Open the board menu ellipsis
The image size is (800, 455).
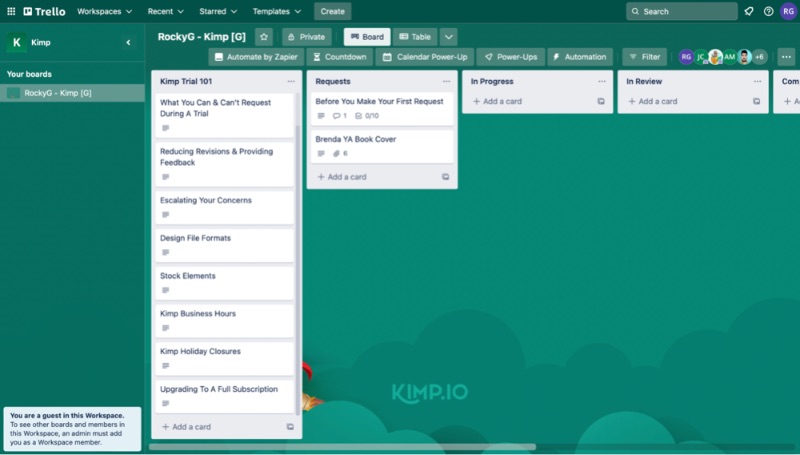click(786, 57)
